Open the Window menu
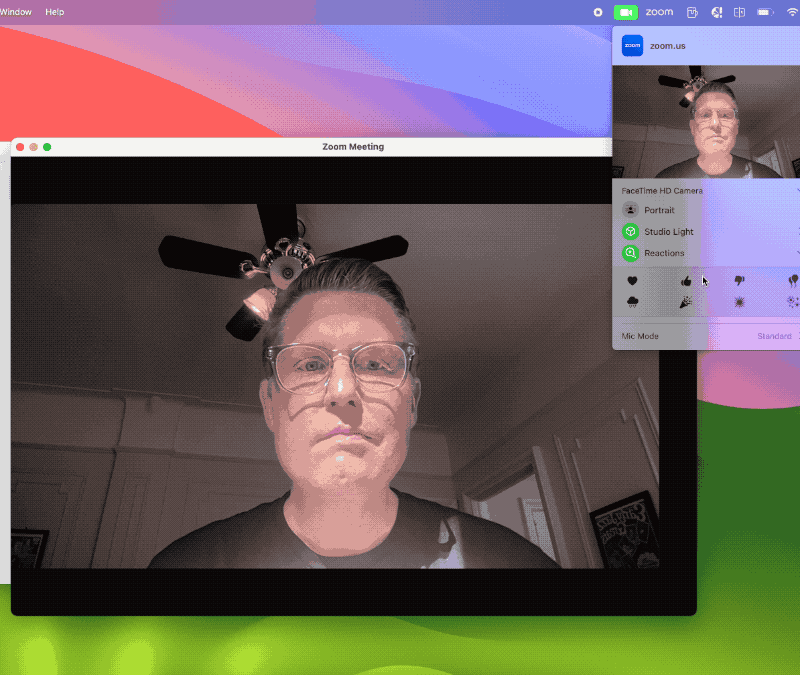The width and height of the screenshot is (800, 675). 16,12
